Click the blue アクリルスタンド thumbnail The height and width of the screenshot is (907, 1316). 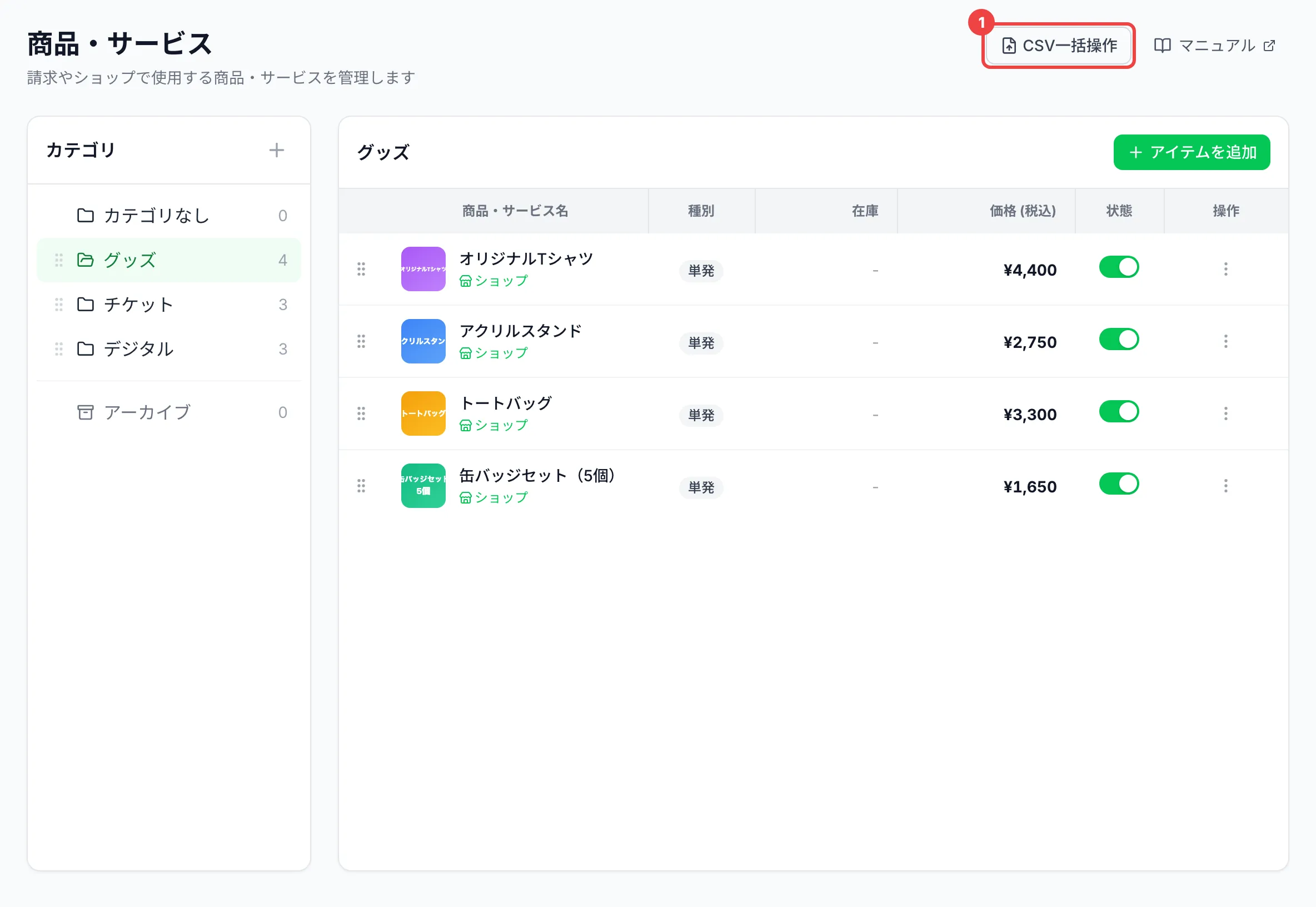(423, 341)
